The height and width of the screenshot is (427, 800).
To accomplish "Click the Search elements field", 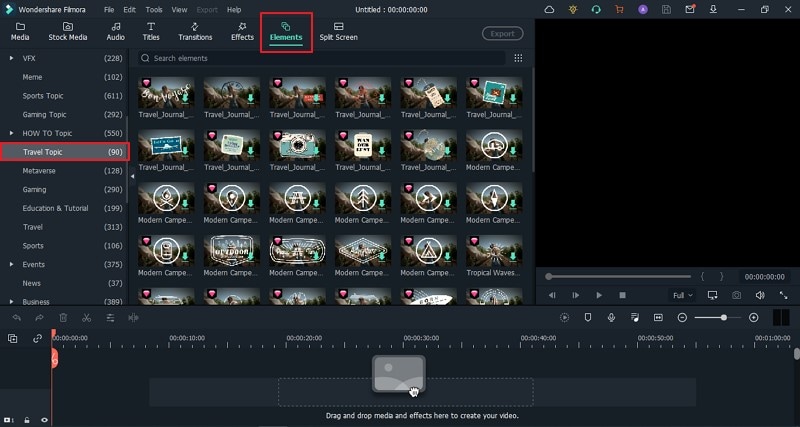I will coord(321,58).
